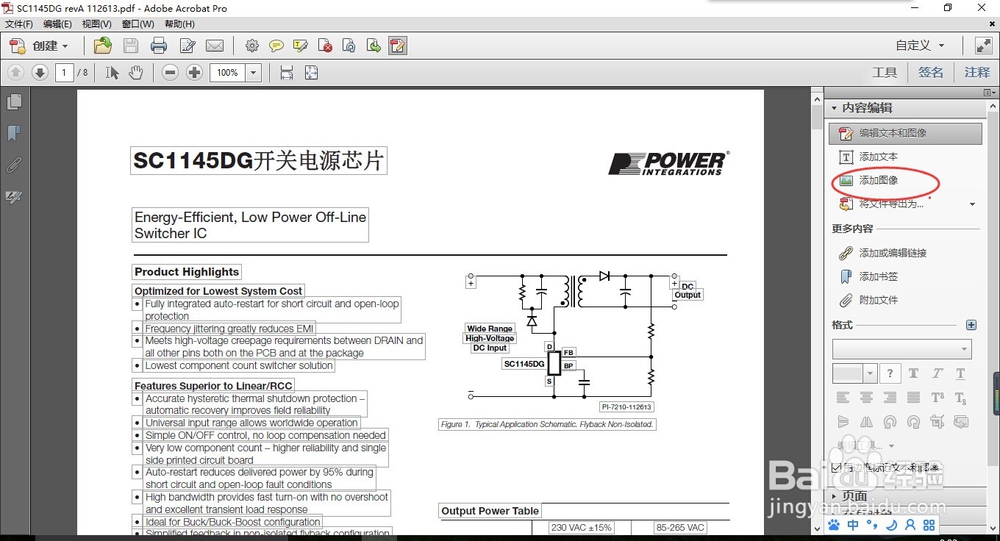
Task: Expand format options with plus icon
Action: [x=971, y=325]
